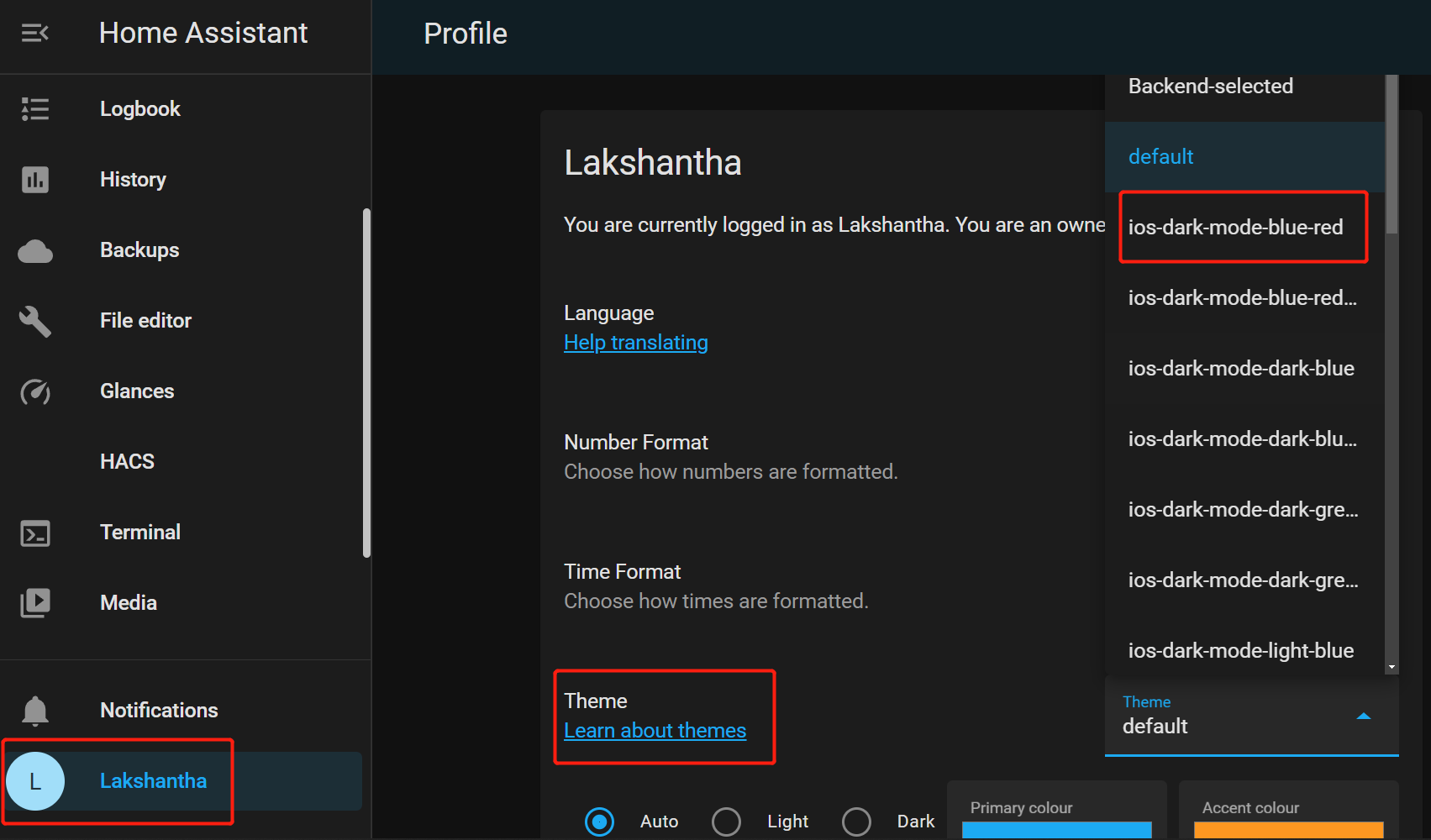Click the theme list scroll-down arrow
The height and width of the screenshot is (840, 1431).
pyautogui.click(x=1392, y=667)
